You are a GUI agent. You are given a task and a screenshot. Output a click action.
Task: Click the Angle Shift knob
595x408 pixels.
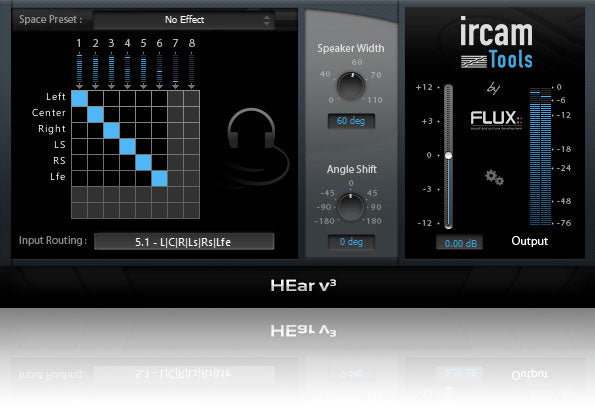(351, 207)
